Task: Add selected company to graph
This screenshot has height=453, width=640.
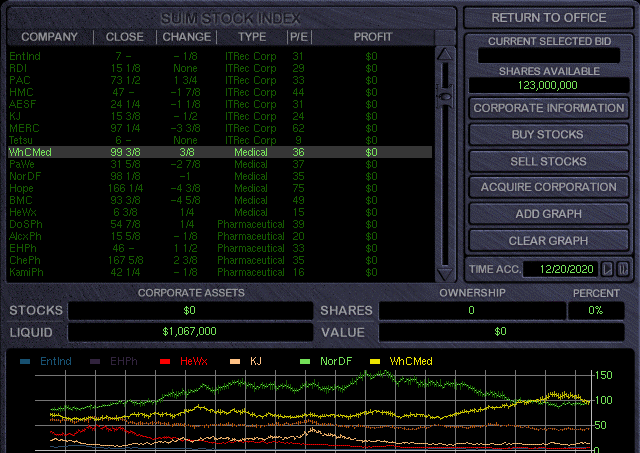Action: tap(548, 214)
